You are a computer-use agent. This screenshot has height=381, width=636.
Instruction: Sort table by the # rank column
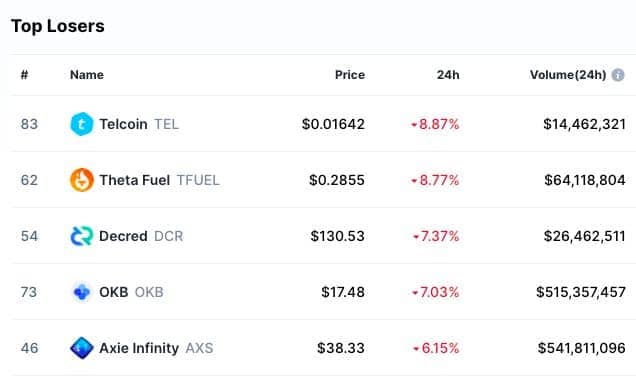pos(24,75)
